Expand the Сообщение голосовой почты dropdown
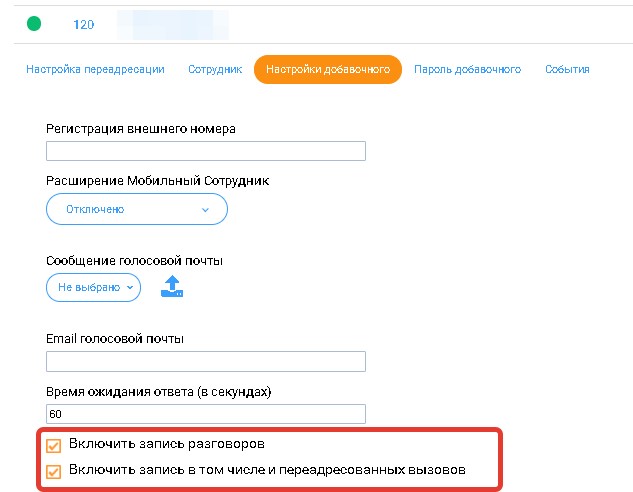Viewport: 633px width, 492px height. click(94, 287)
